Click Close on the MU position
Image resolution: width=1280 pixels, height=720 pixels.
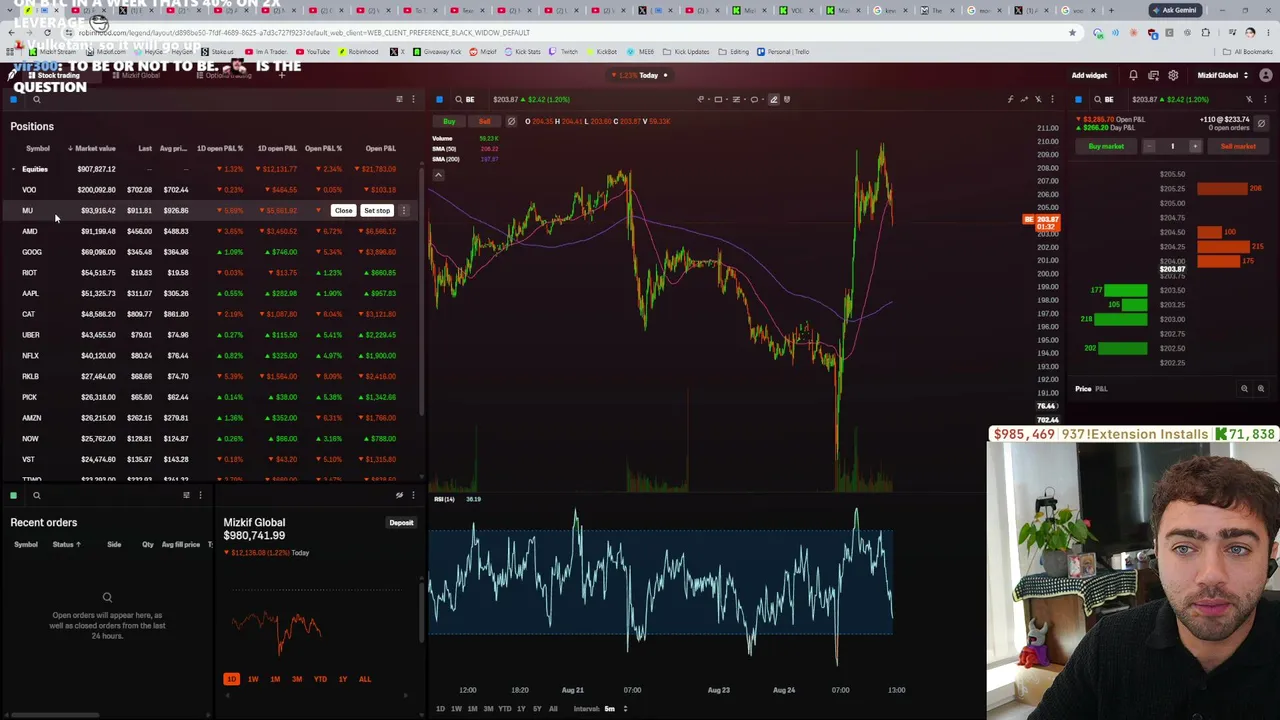tap(343, 210)
